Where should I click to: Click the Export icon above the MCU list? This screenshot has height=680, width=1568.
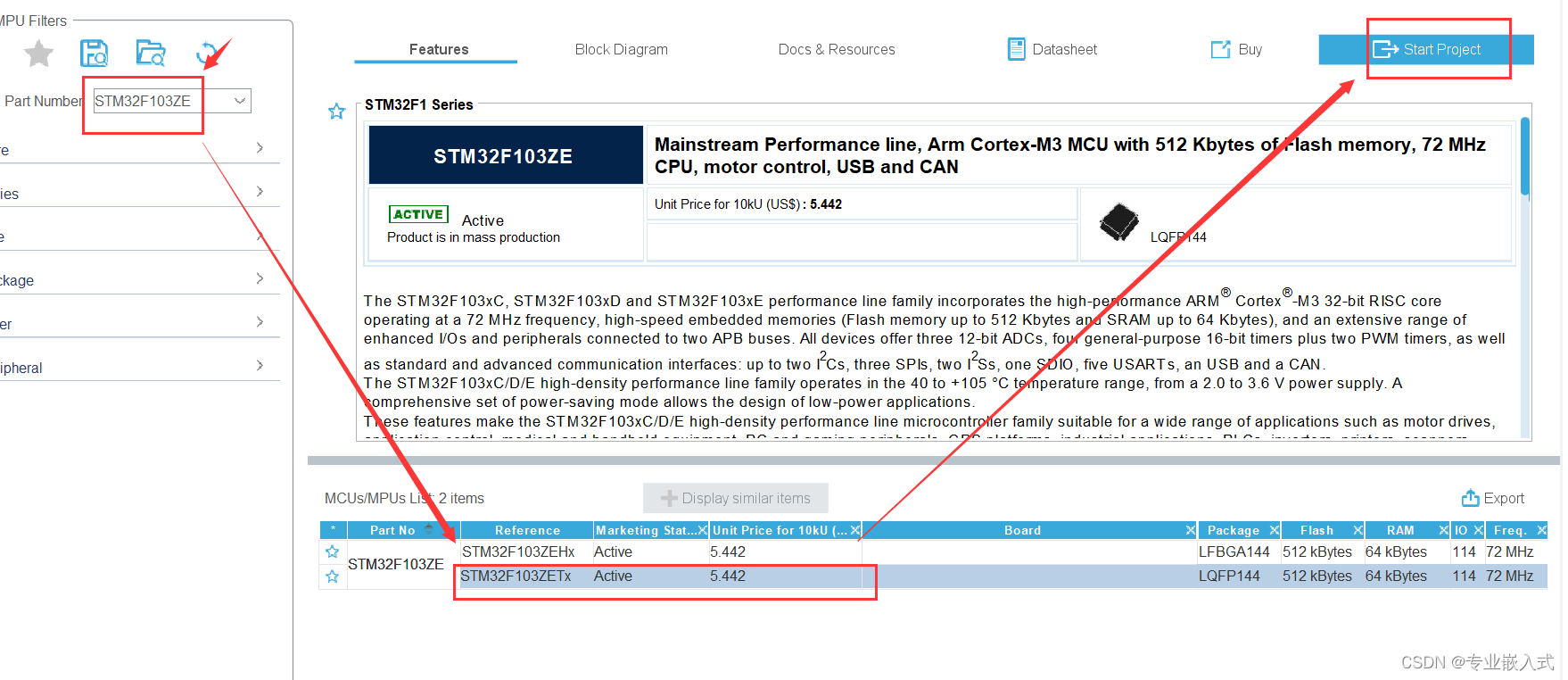1470,498
